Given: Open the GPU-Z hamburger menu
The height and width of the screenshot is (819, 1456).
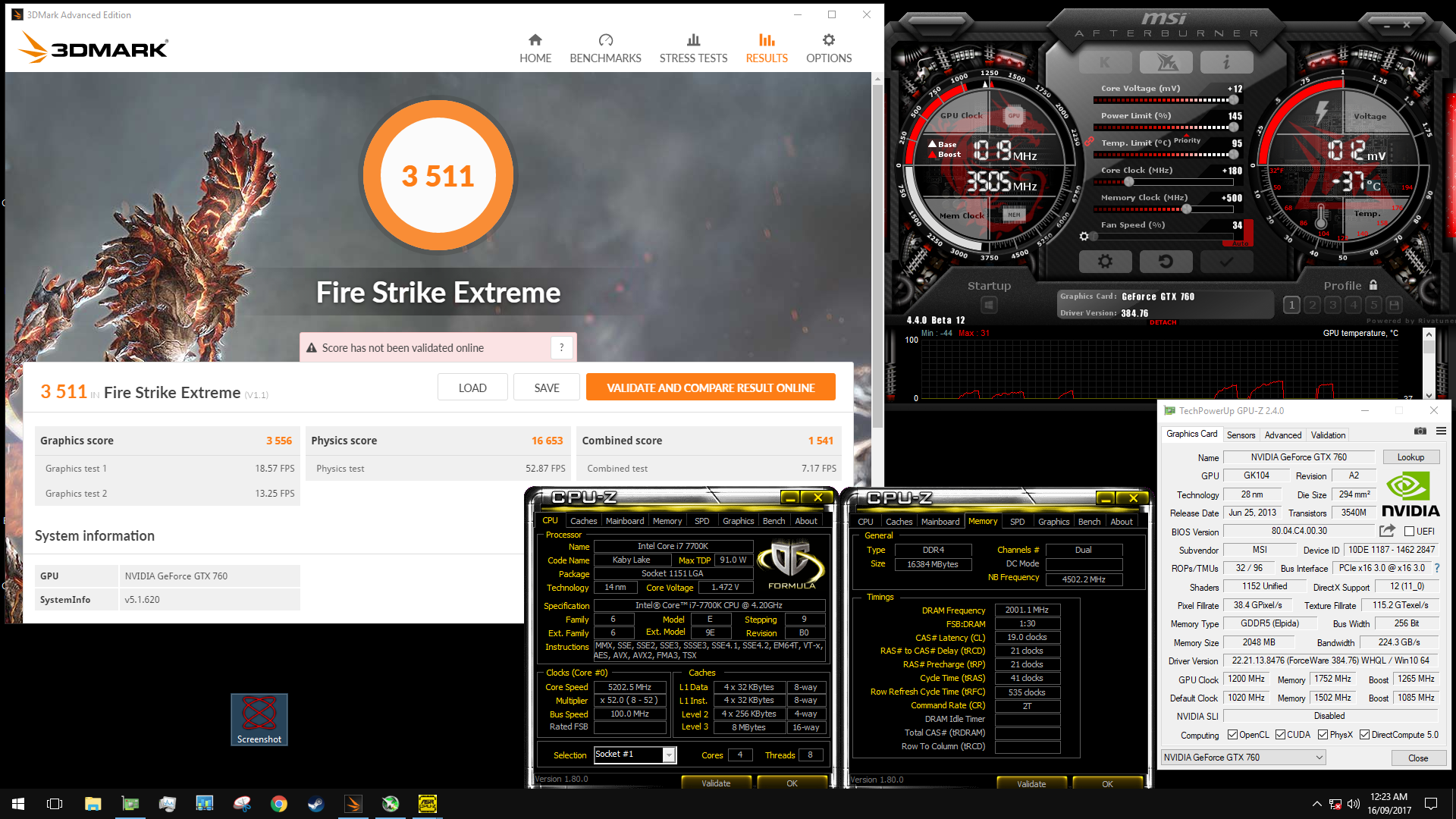Looking at the screenshot, I should coord(1441,431).
